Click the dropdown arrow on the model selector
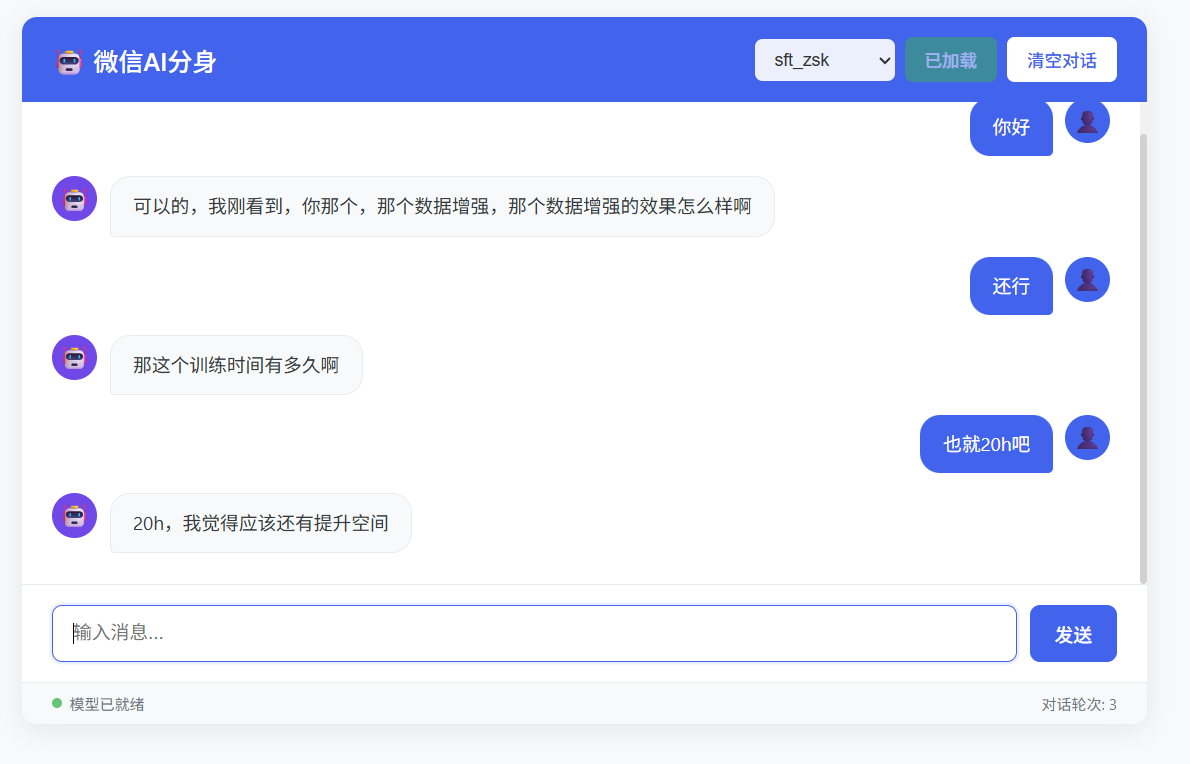 tap(883, 59)
